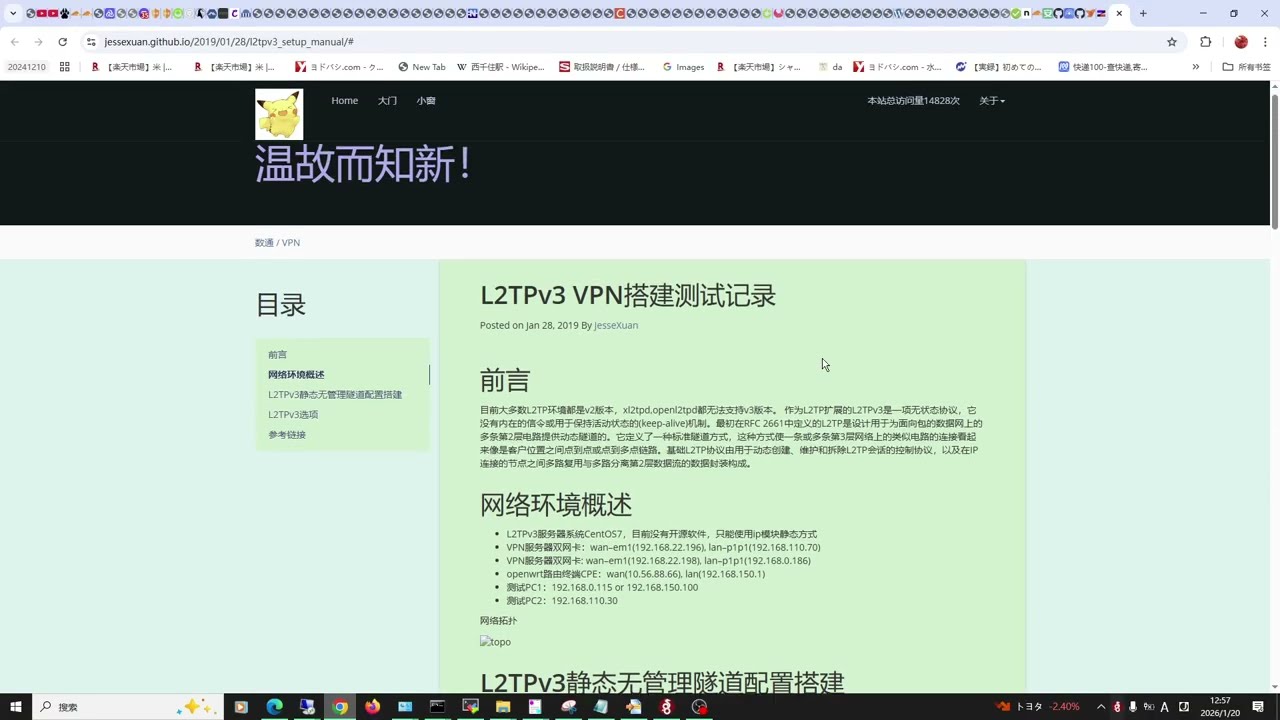
Task: Show more bookmarks with chevron
Action: click(1195, 67)
